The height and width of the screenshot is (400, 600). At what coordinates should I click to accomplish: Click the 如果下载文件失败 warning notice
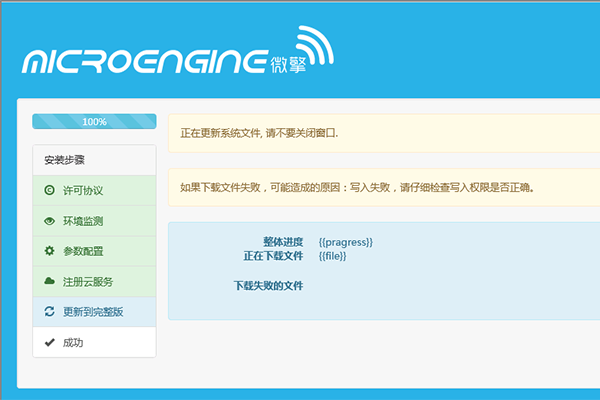point(384,188)
